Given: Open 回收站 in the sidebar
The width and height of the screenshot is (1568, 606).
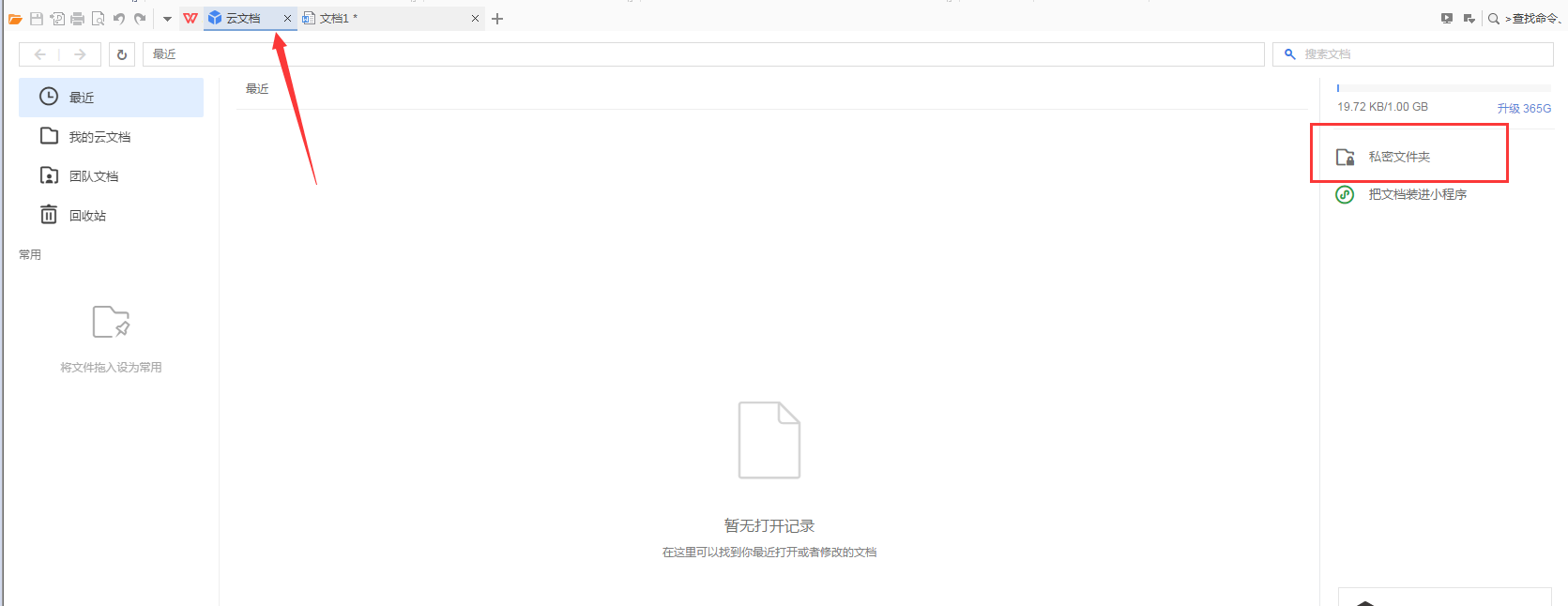Looking at the screenshot, I should [111, 216].
